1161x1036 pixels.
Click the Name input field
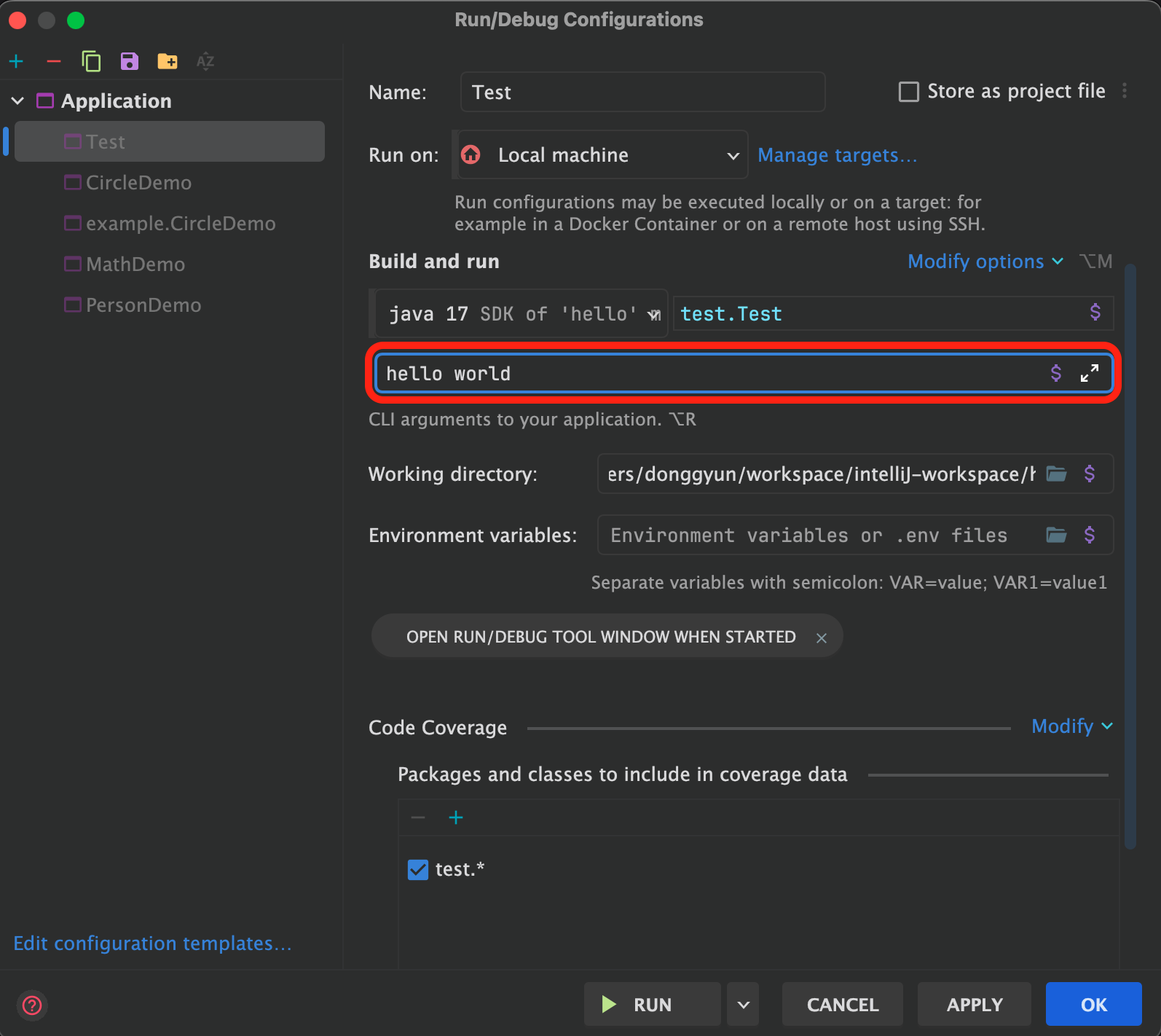pos(643,92)
